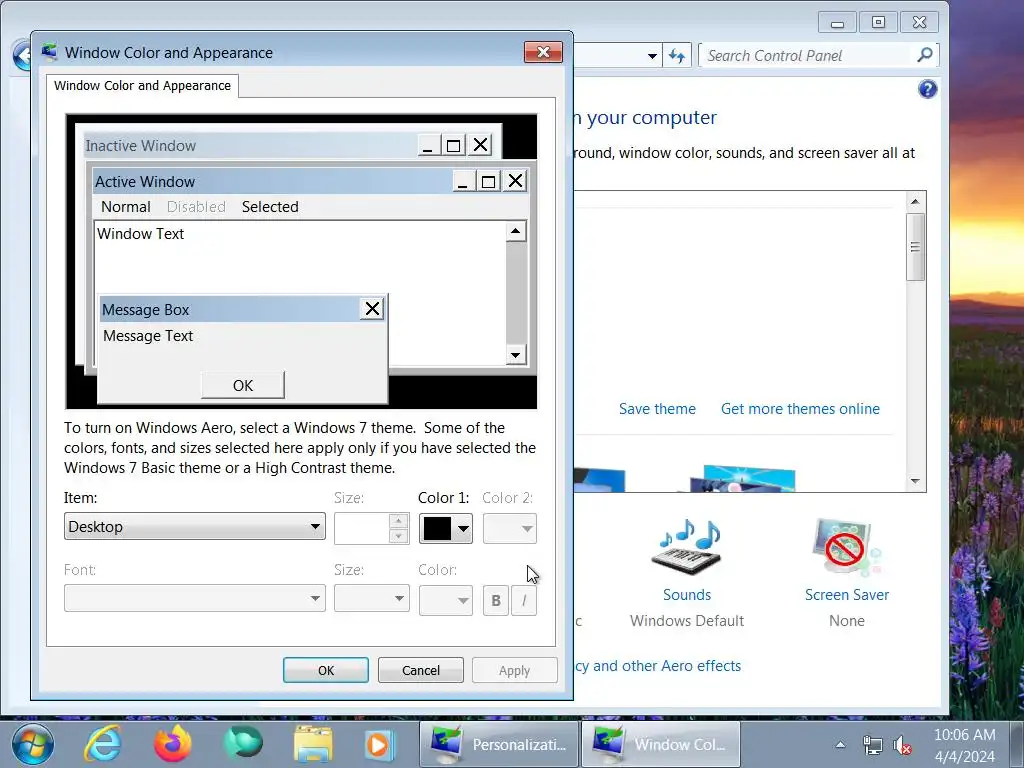Click the search magnifier icon
This screenshot has width=1024, height=768.
coord(925,55)
